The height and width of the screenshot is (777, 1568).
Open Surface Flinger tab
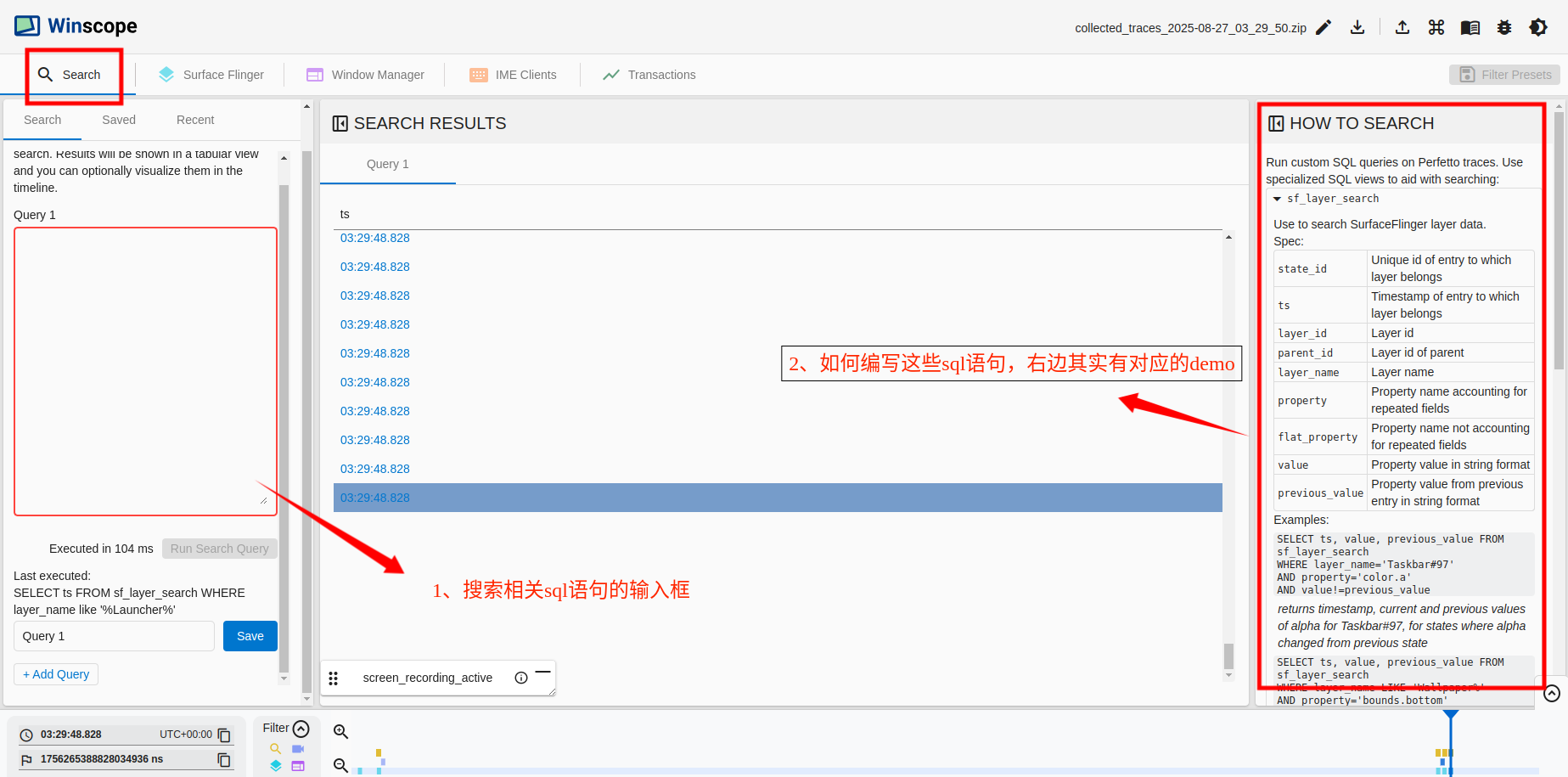211,75
